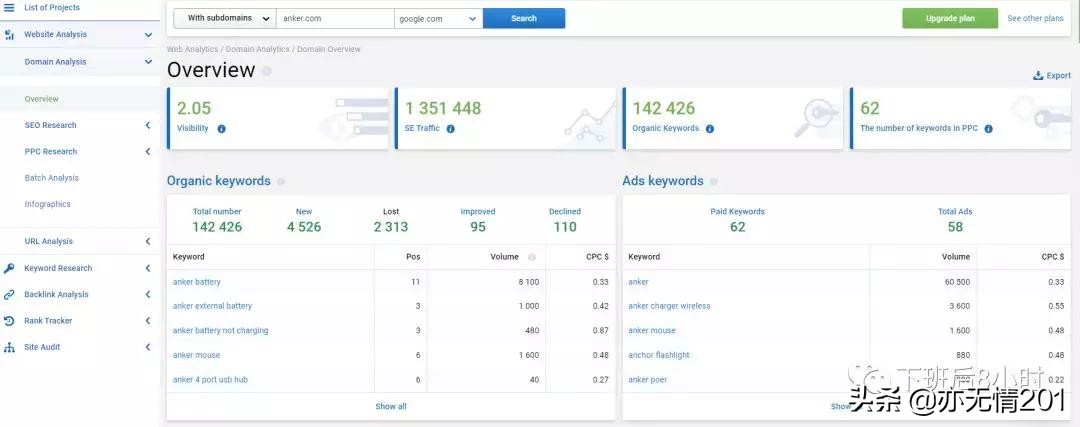Expand the Backlink Analysis chevron
The height and width of the screenshot is (427, 1080).
point(148,294)
